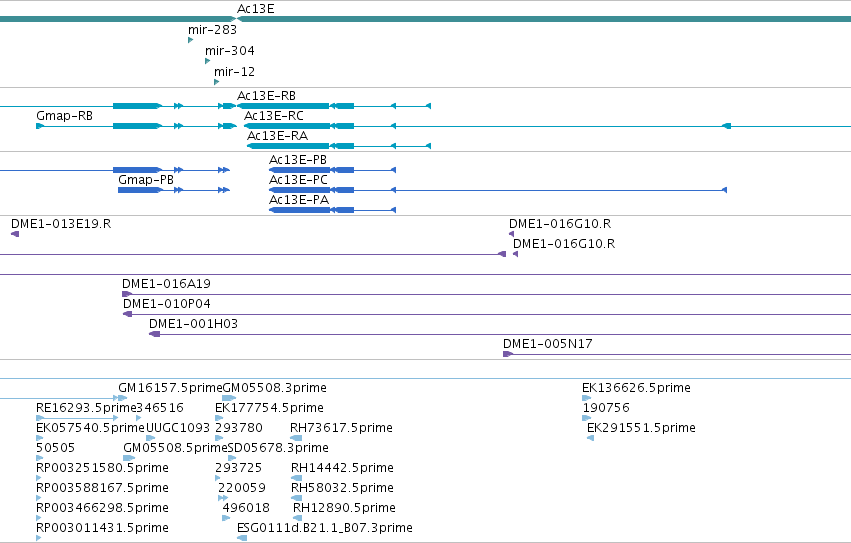This screenshot has width=851, height=543.
Task: Click the thick exon bar under Ac13E-RA
Action: [x=289, y=146]
